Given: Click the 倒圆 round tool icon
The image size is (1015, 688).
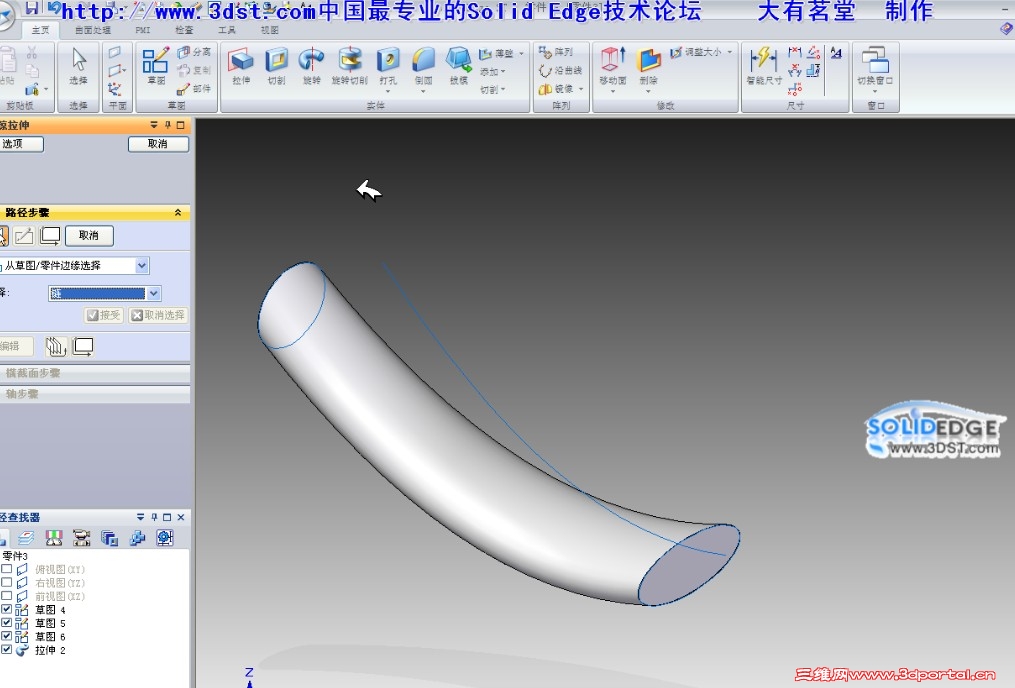Looking at the screenshot, I should (423, 60).
